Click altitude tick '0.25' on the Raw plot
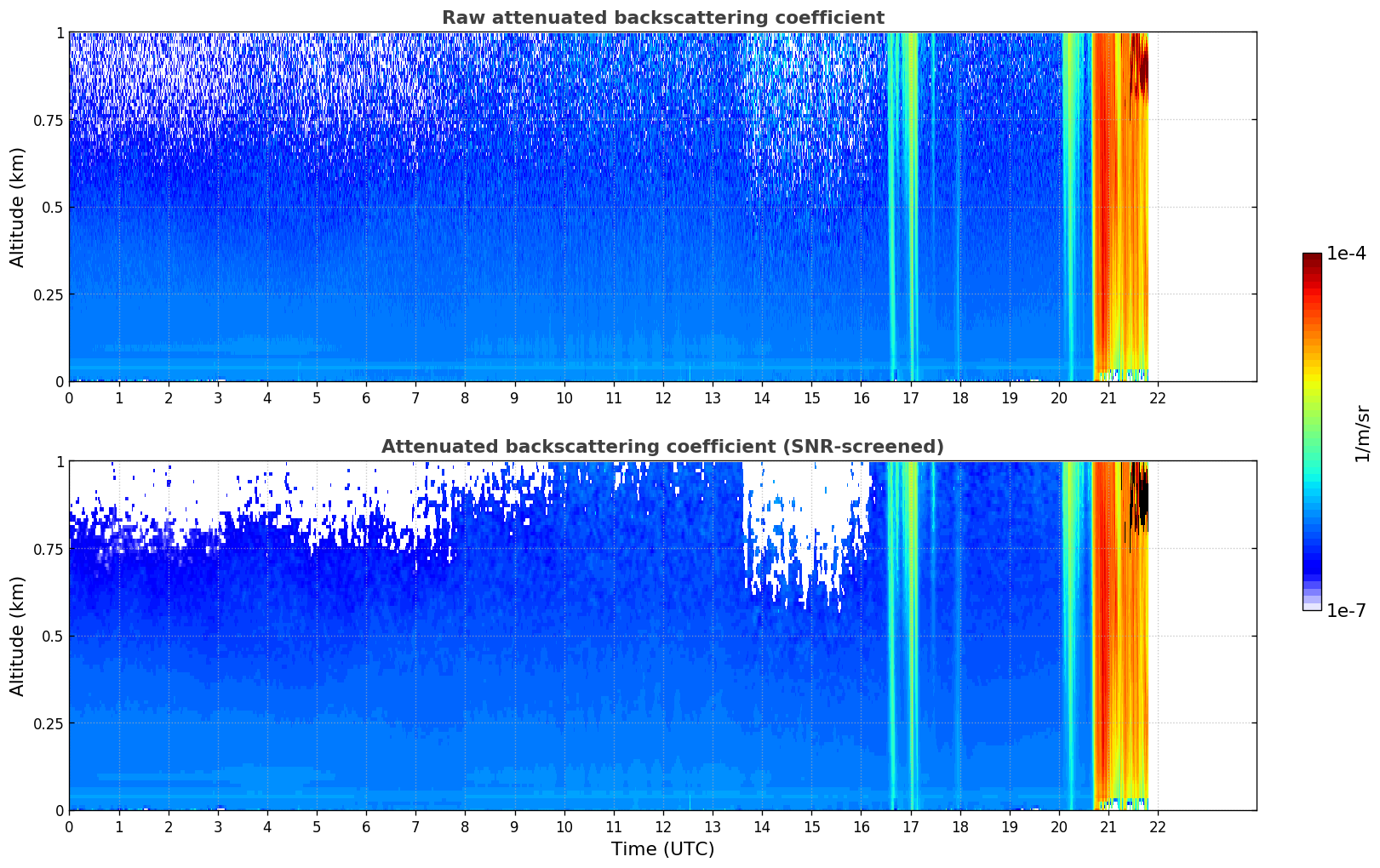This screenshot has height=868, width=1380. coord(49,294)
